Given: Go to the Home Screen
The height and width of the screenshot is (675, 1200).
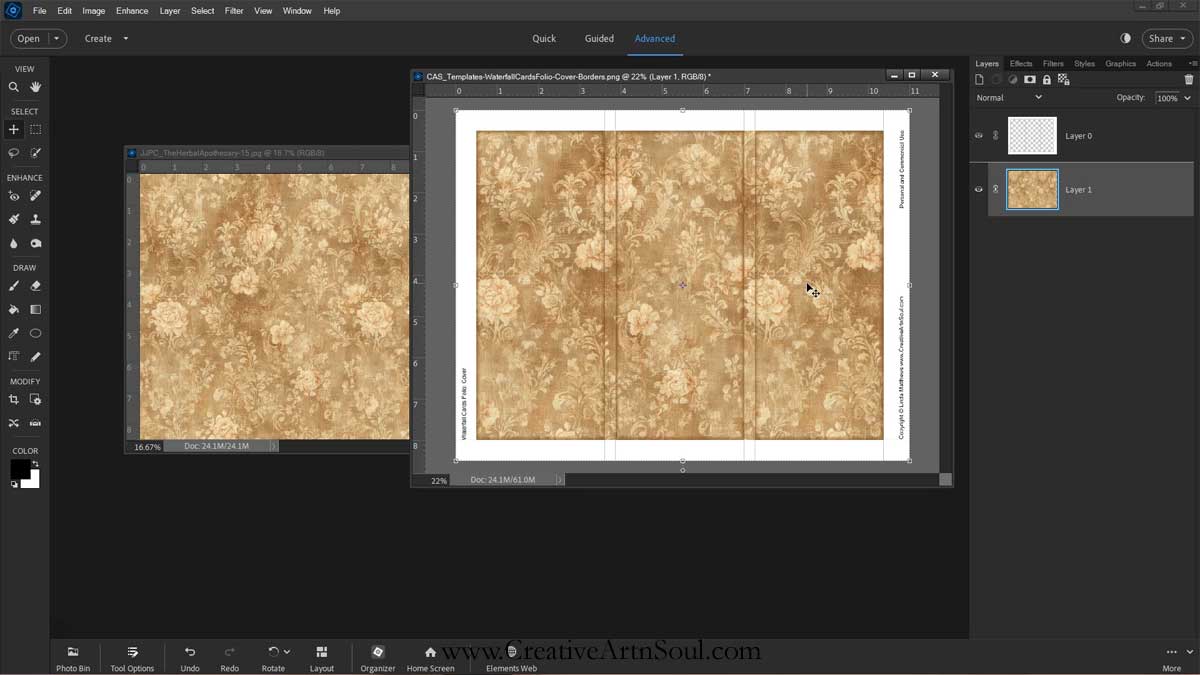Looking at the screenshot, I should (431, 658).
